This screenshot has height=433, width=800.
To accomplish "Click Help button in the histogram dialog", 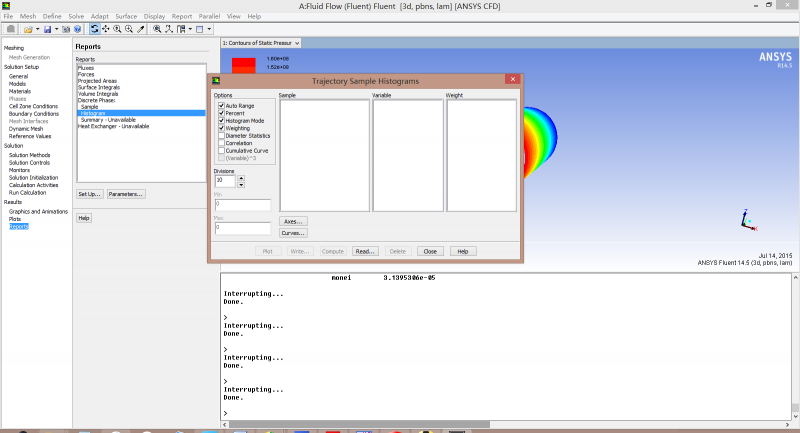I will (x=463, y=251).
